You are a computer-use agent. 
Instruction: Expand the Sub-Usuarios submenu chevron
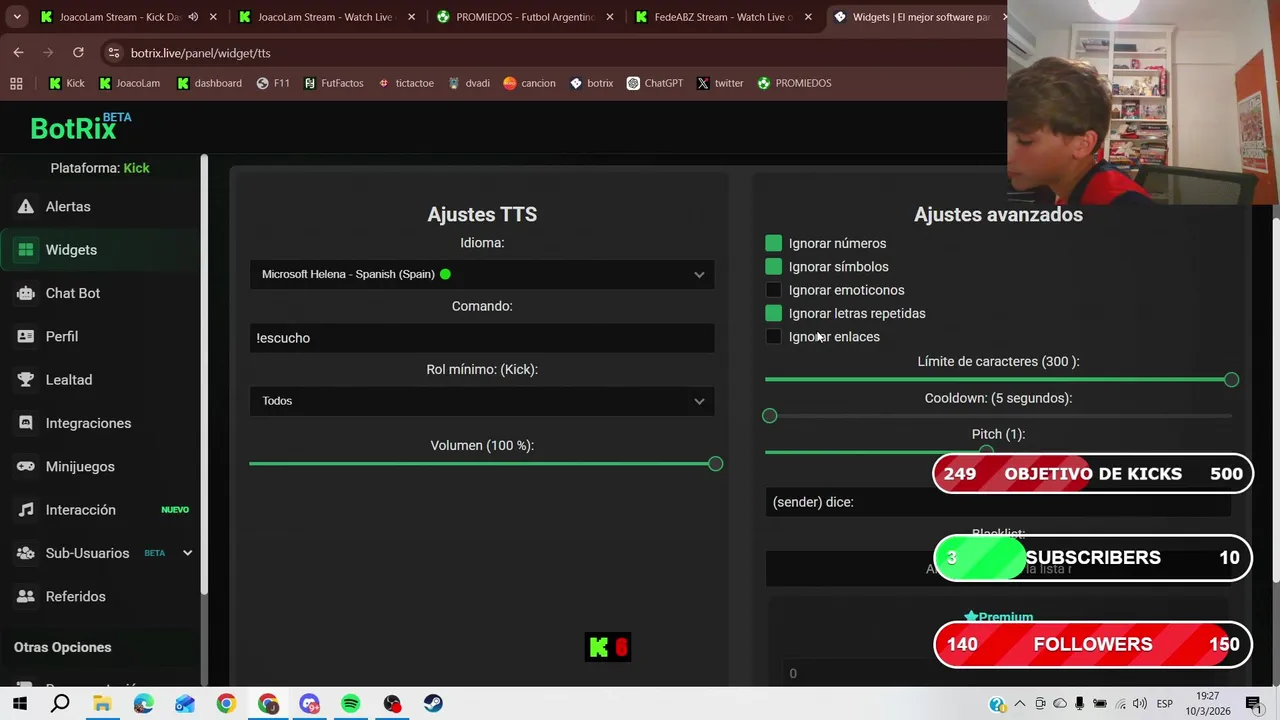[187, 553]
